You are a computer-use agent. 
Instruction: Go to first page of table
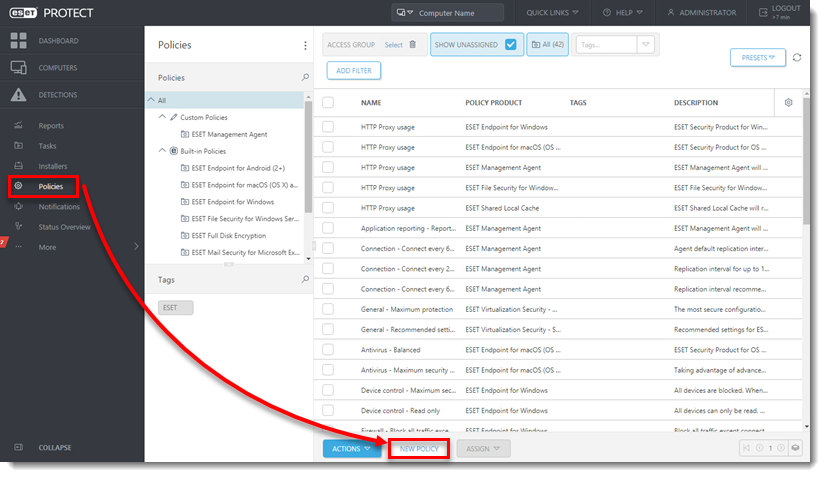(746, 448)
